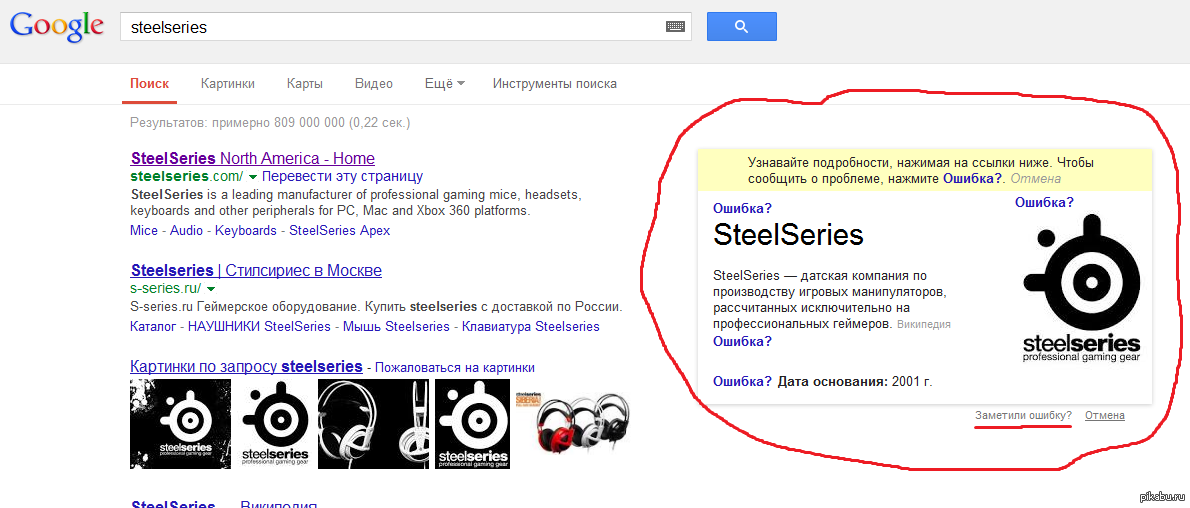Open the on-screen keyboard icon
The image size is (1190, 508).
[x=675, y=27]
